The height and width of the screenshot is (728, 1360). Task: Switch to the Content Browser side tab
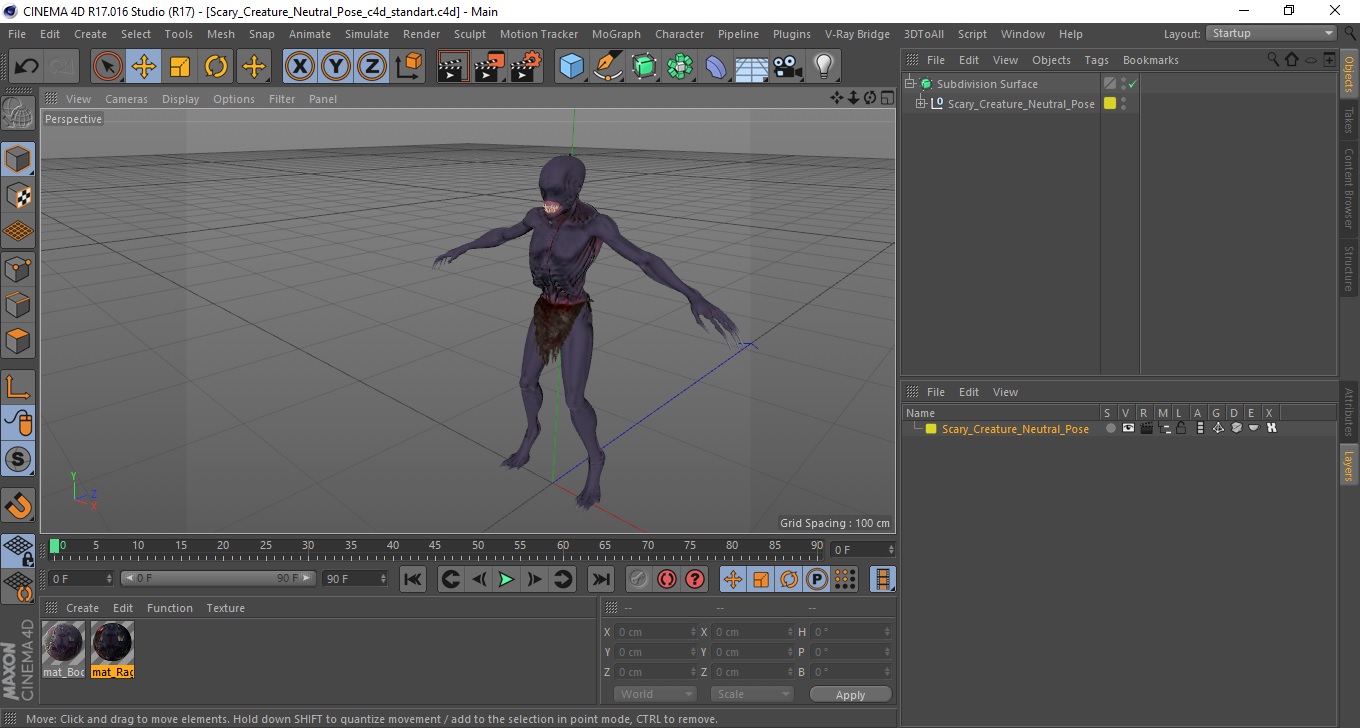click(x=1349, y=188)
